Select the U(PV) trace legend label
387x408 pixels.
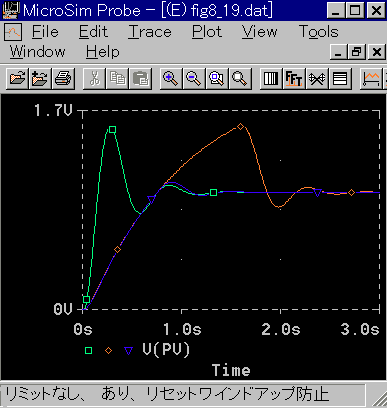(x=166, y=350)
